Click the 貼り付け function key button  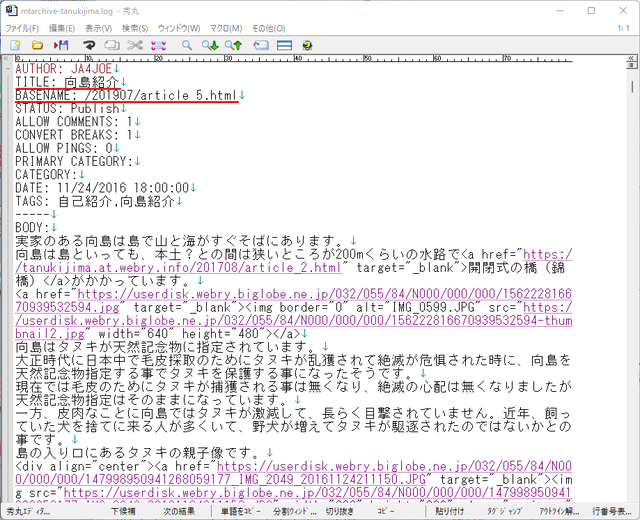[x=449, y=511]
